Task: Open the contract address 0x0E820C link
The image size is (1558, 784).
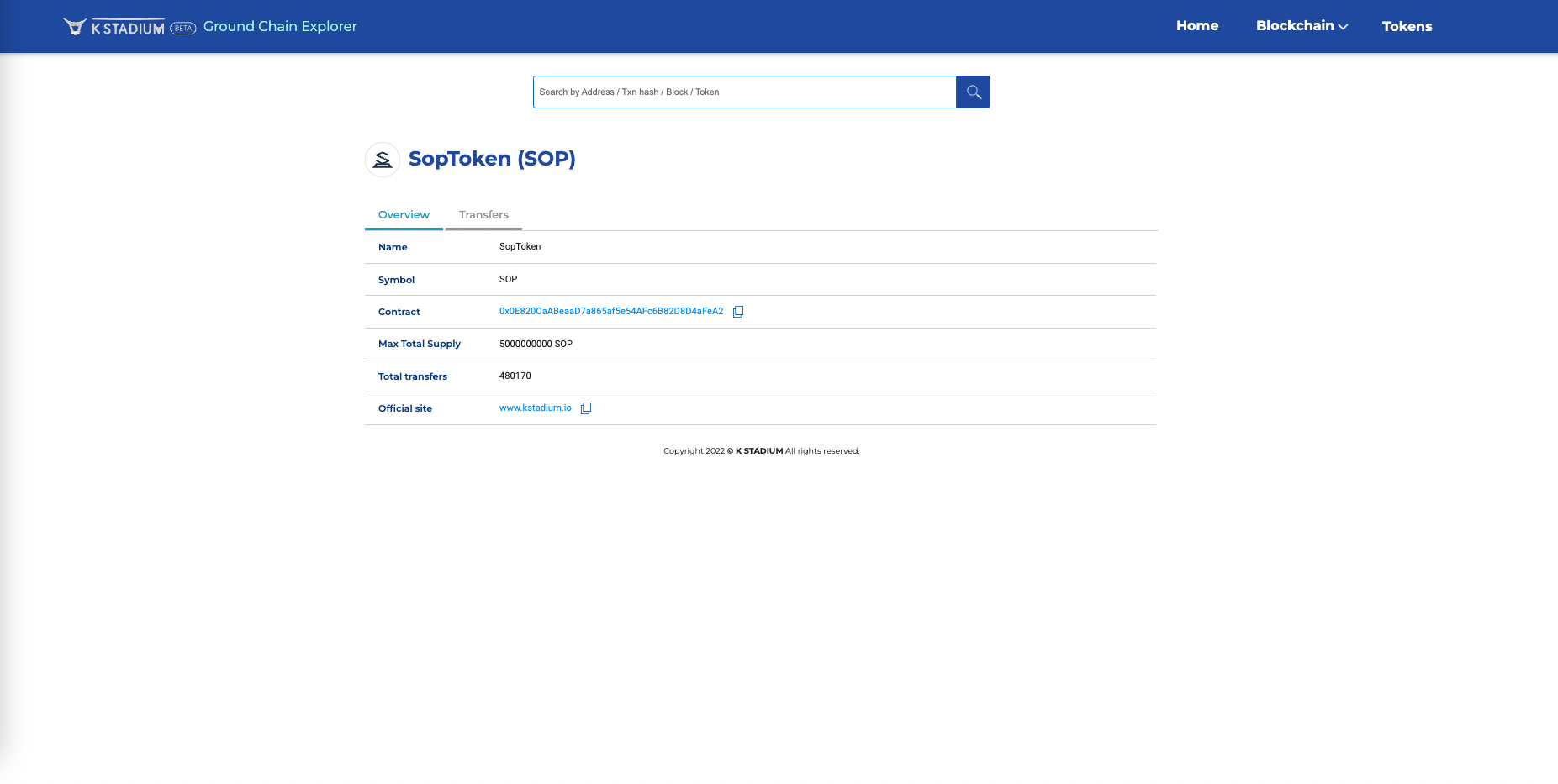Action: click(x=611, y=312)
